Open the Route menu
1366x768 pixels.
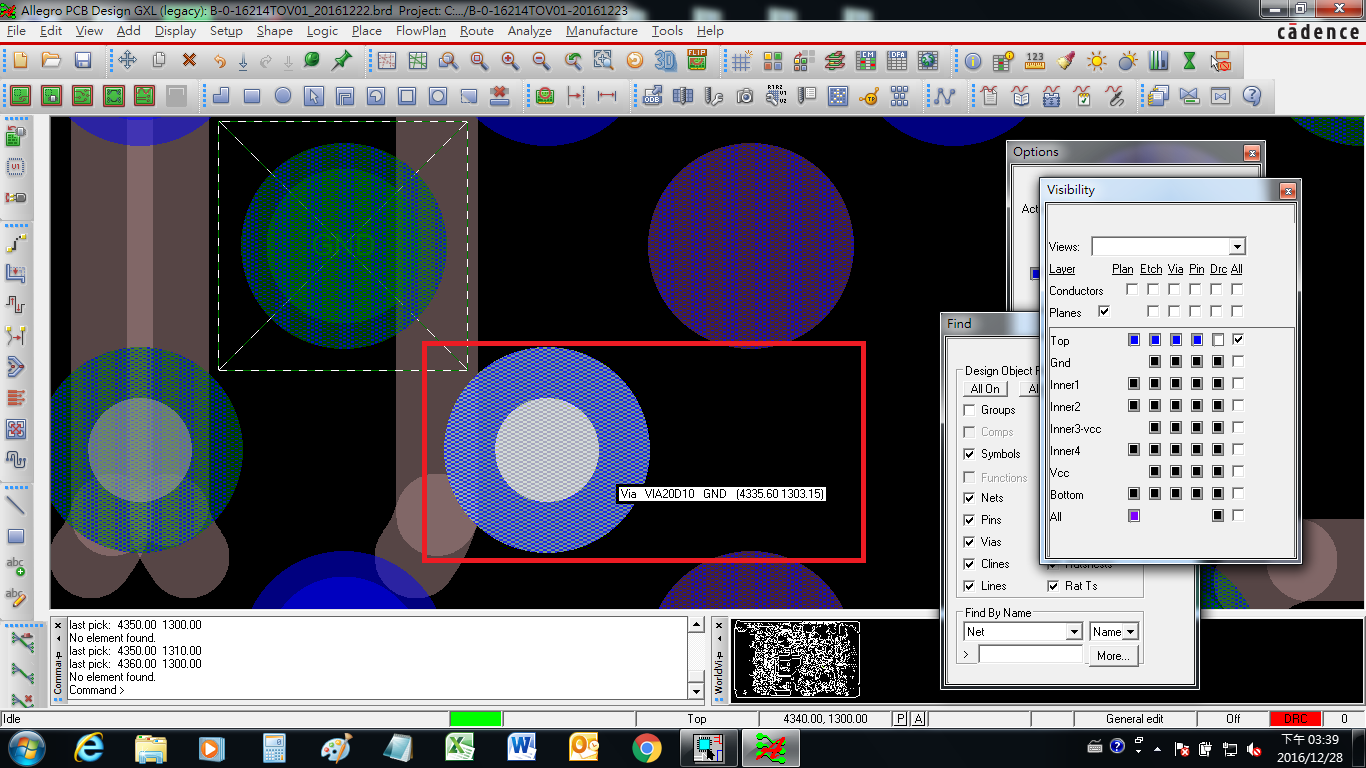pyautogui.click(x=477, y=31)
